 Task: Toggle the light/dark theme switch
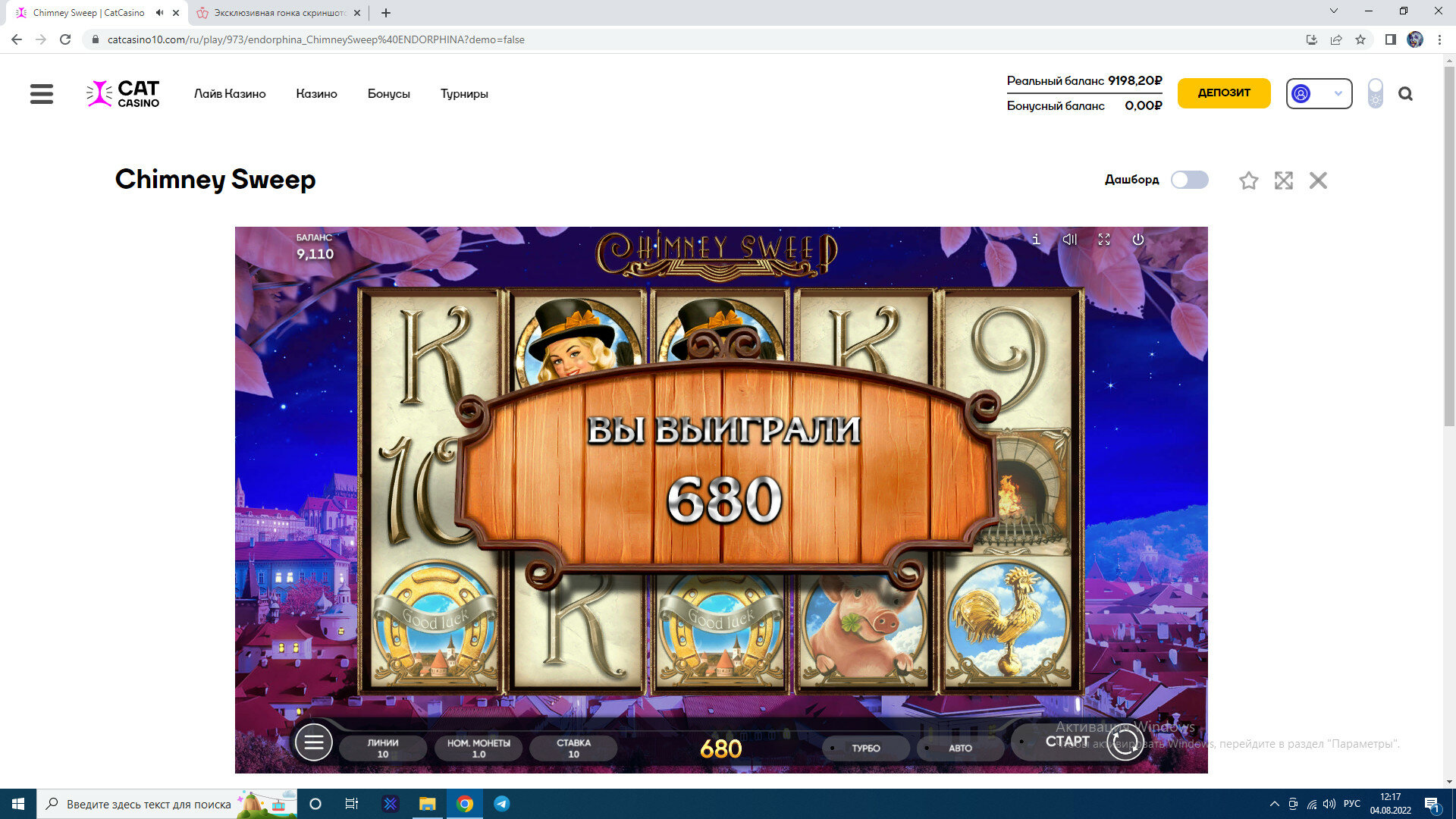(x=1375, y=94)
